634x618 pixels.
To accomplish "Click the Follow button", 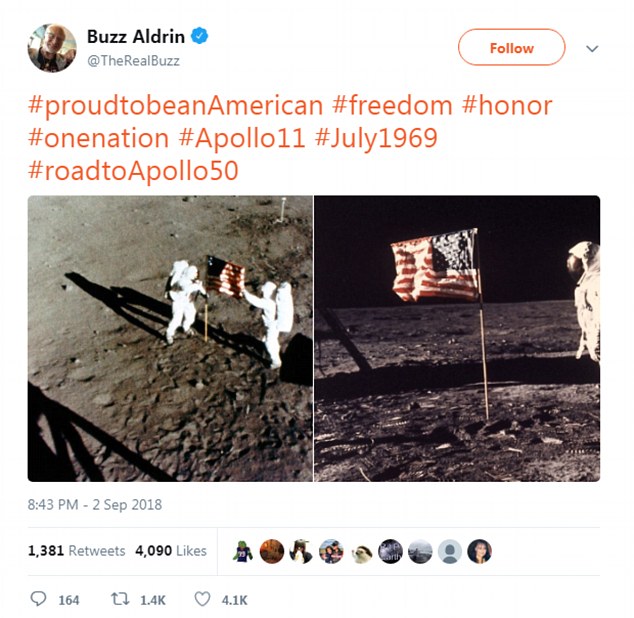I will pyautogui.click(x=511, y=47).
